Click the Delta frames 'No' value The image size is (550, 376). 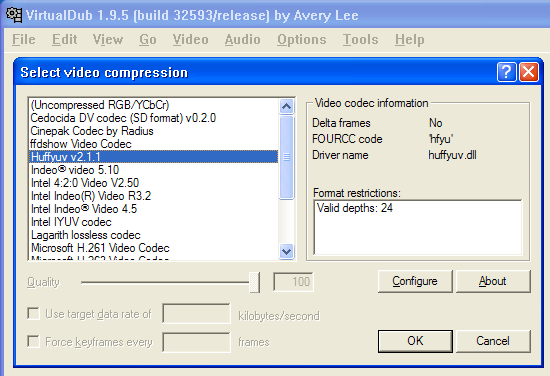point(436,123)
